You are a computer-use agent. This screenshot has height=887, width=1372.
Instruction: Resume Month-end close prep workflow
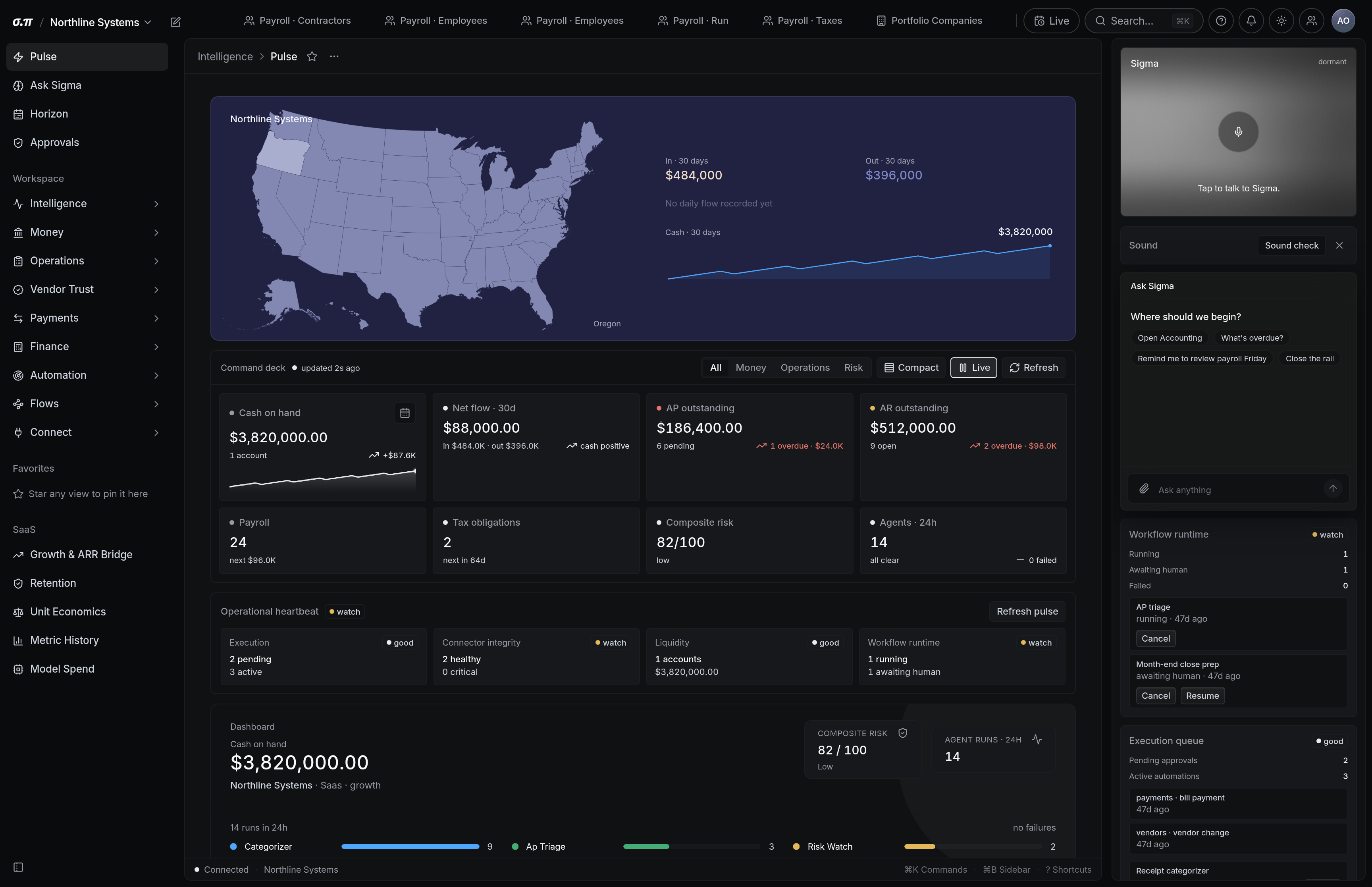click(x=1202, y=696)
